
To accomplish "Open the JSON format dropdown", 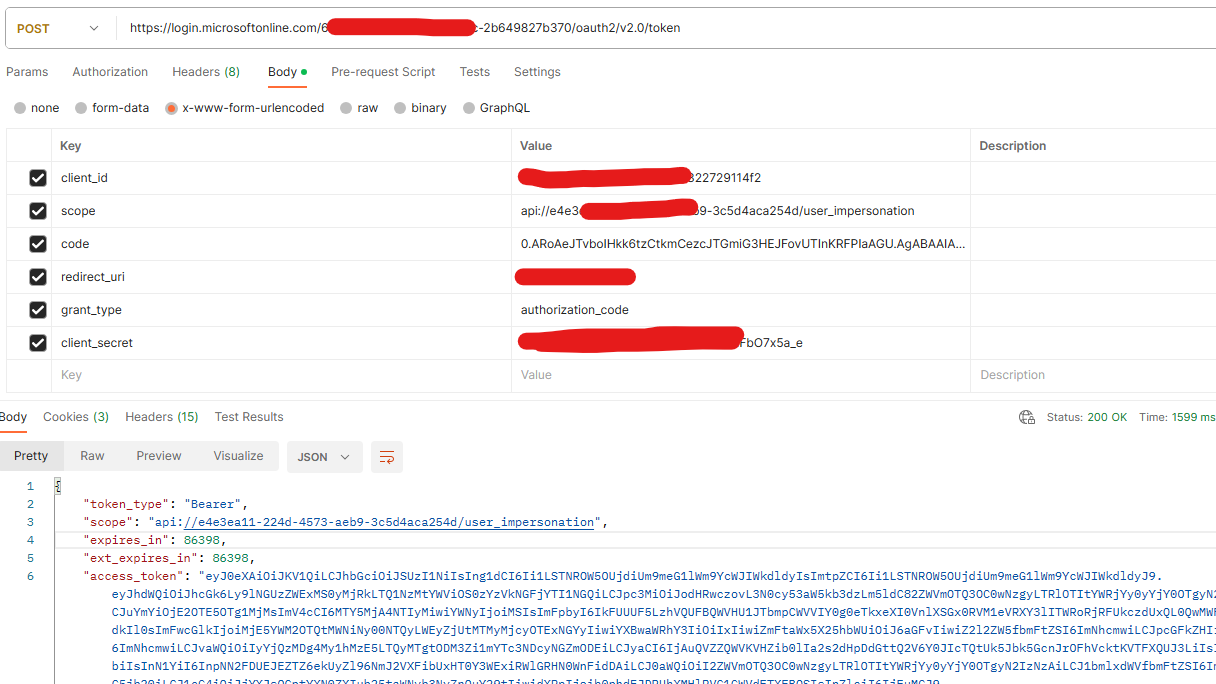I will point(324,456).
